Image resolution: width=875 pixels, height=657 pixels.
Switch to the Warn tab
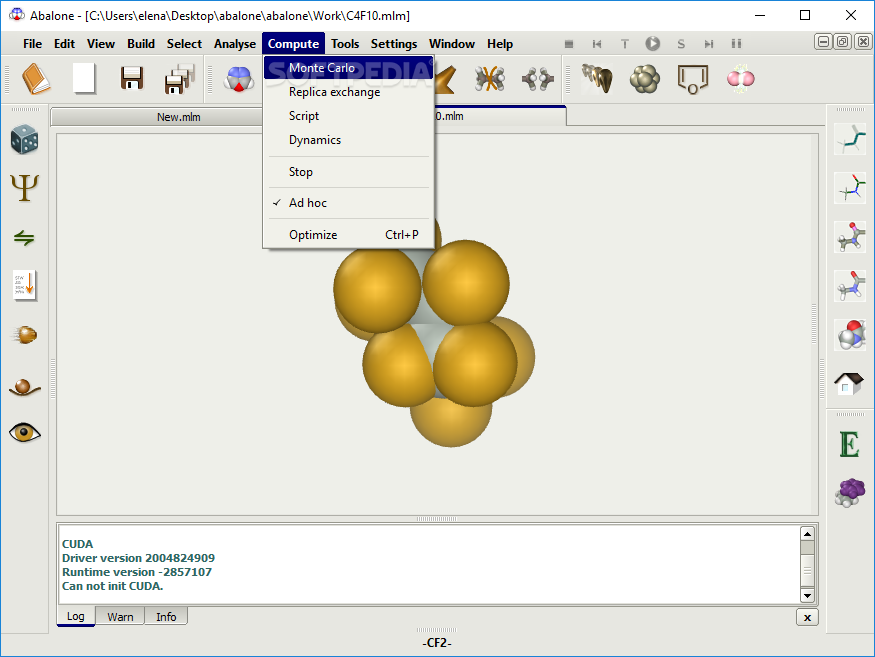click(120, 616)
